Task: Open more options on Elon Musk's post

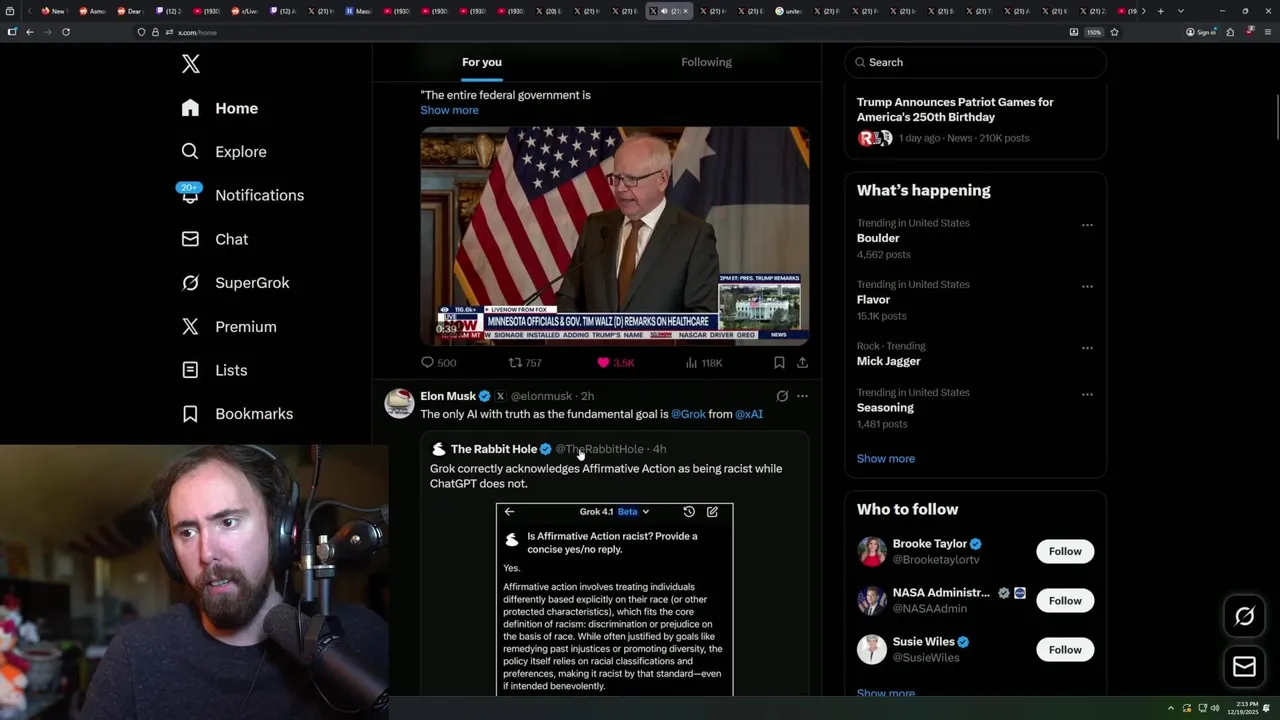Action: (802, 396)
